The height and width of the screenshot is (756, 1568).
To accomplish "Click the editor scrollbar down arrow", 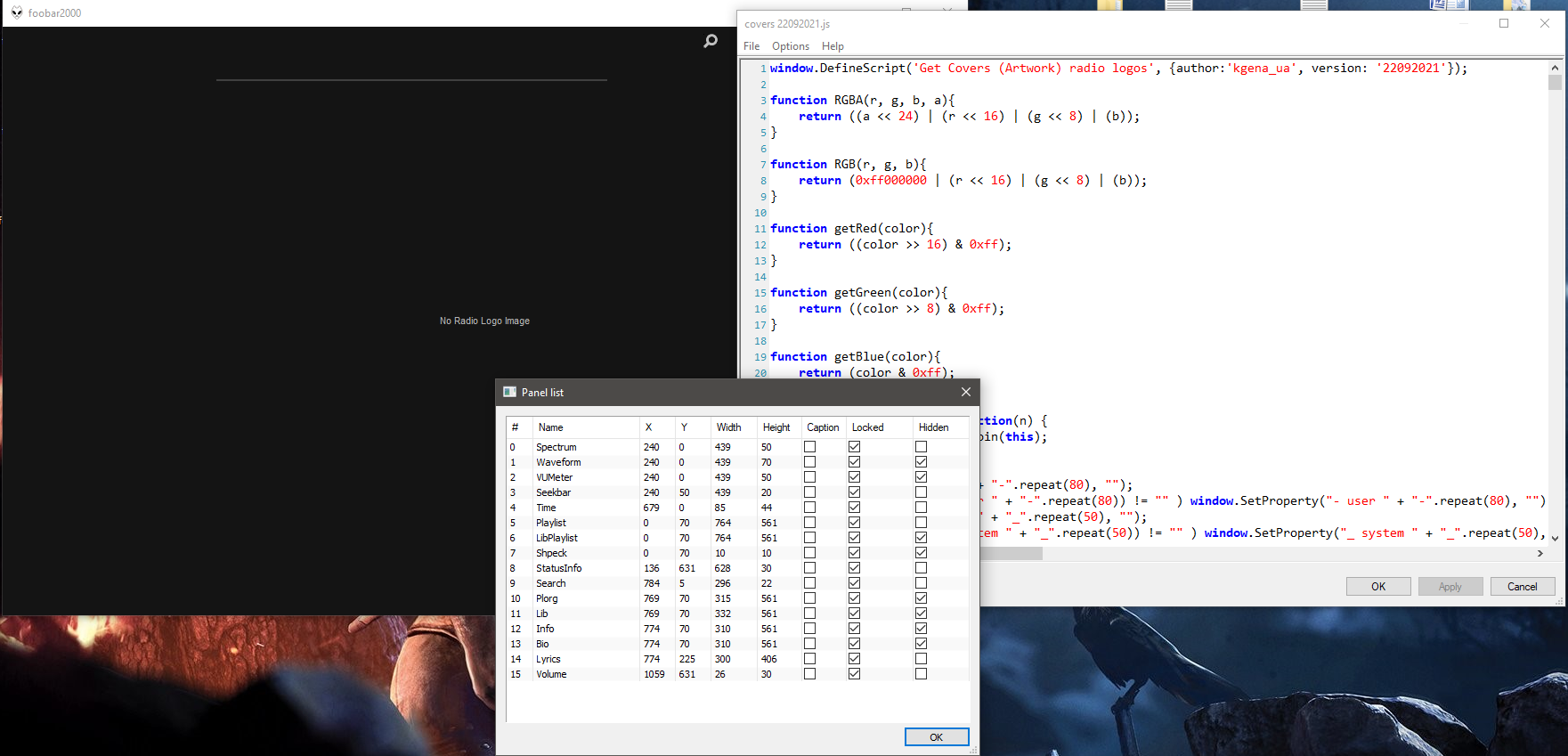I will [x=1555, y=538].
